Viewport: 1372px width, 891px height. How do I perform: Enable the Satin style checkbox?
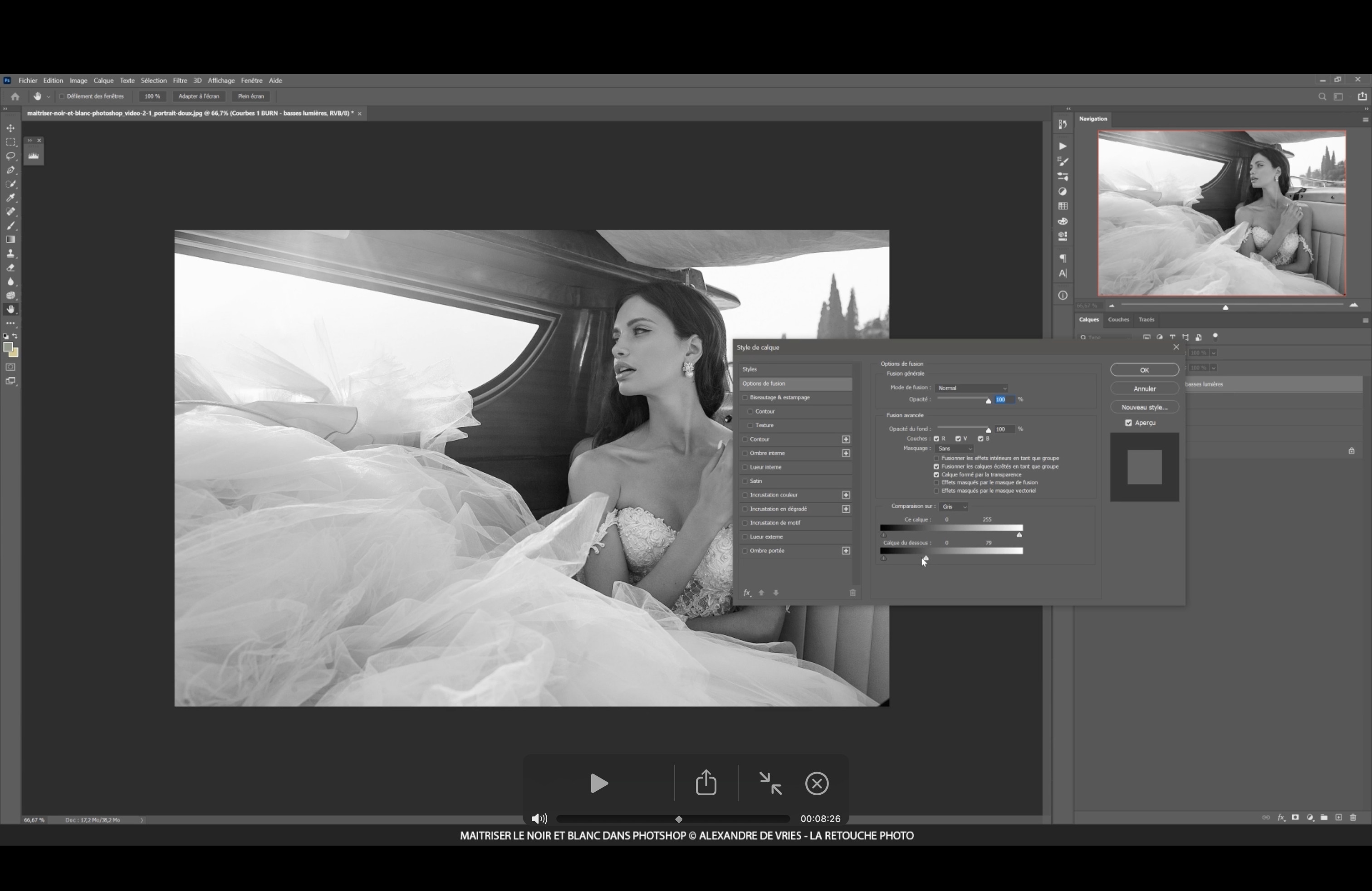pyautogui.click(x=745, y=481)
